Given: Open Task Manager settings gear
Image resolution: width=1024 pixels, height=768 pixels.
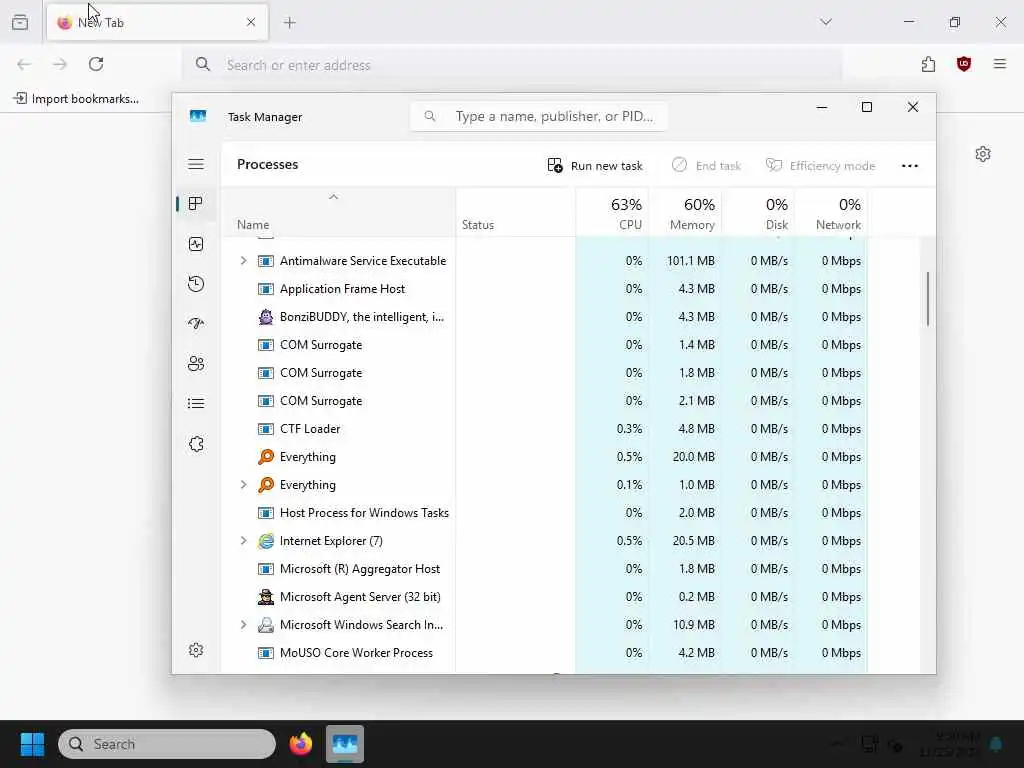Looking at the screenshot, I should point(196,650).
